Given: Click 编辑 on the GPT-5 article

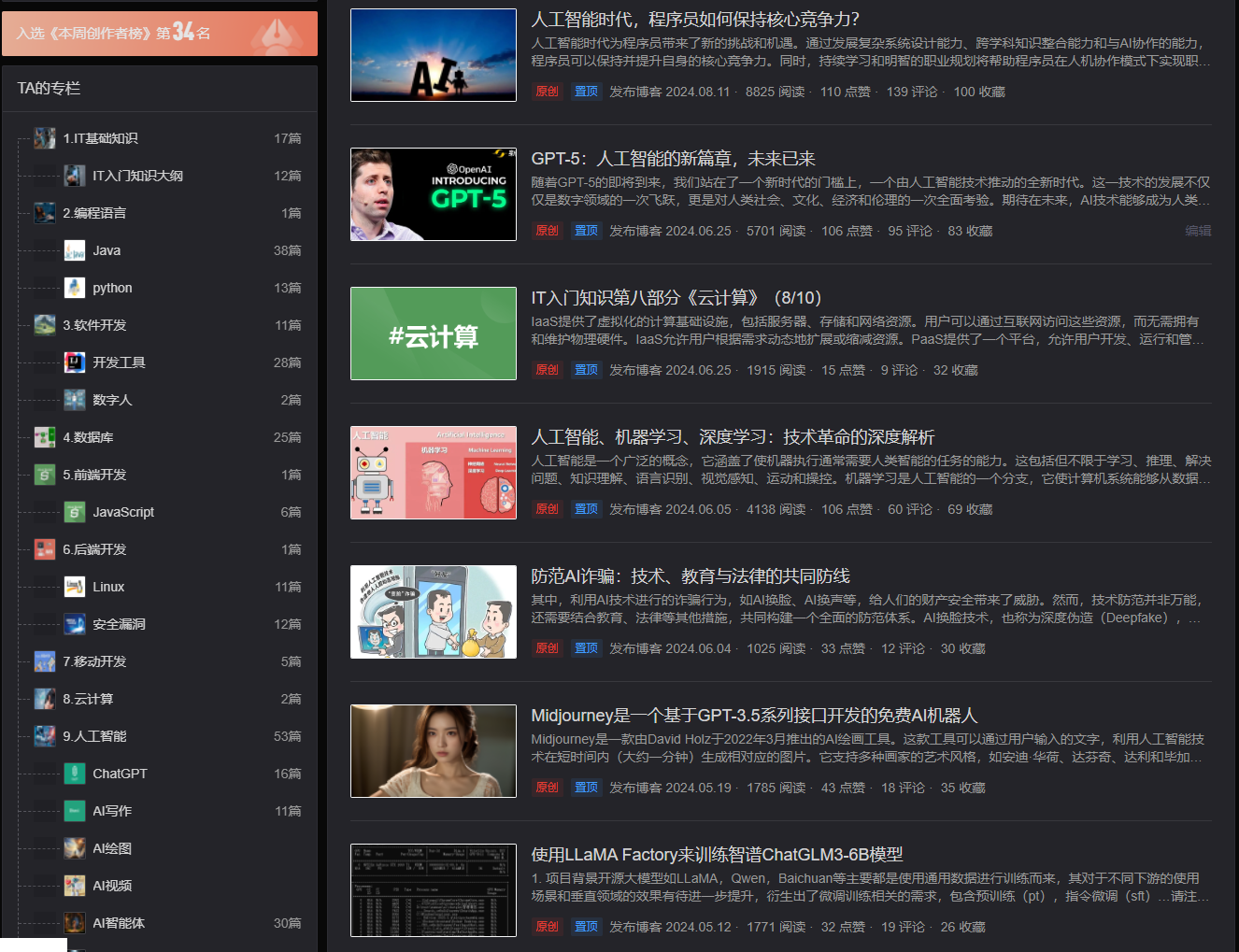Looking at the screenshot, I should [1198, 231].
